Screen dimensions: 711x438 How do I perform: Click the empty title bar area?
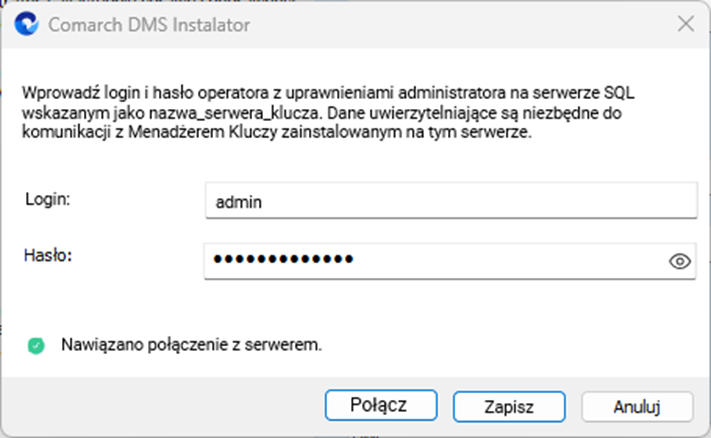(463, 24)
